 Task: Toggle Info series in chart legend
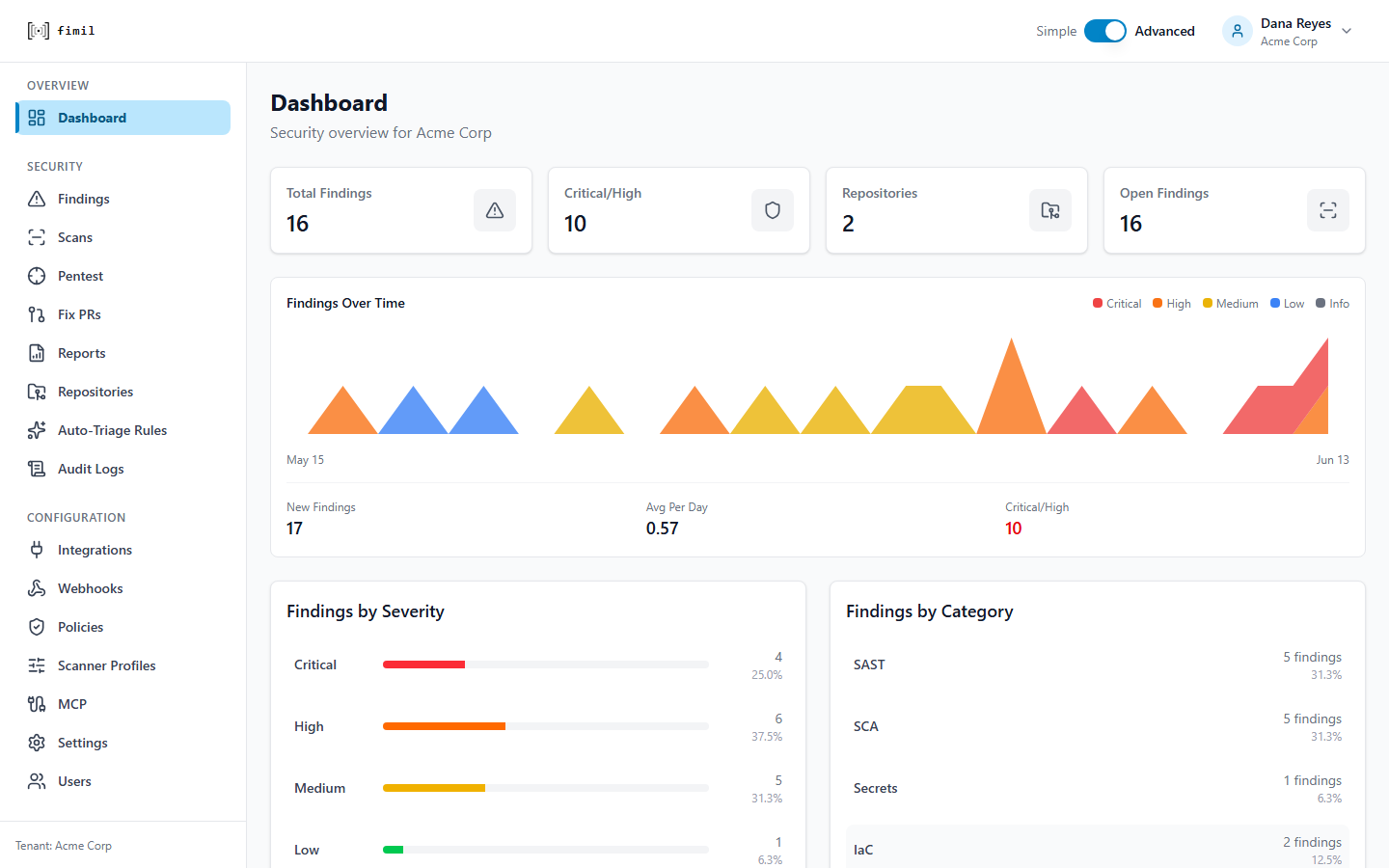click(x=1333, y=304)
